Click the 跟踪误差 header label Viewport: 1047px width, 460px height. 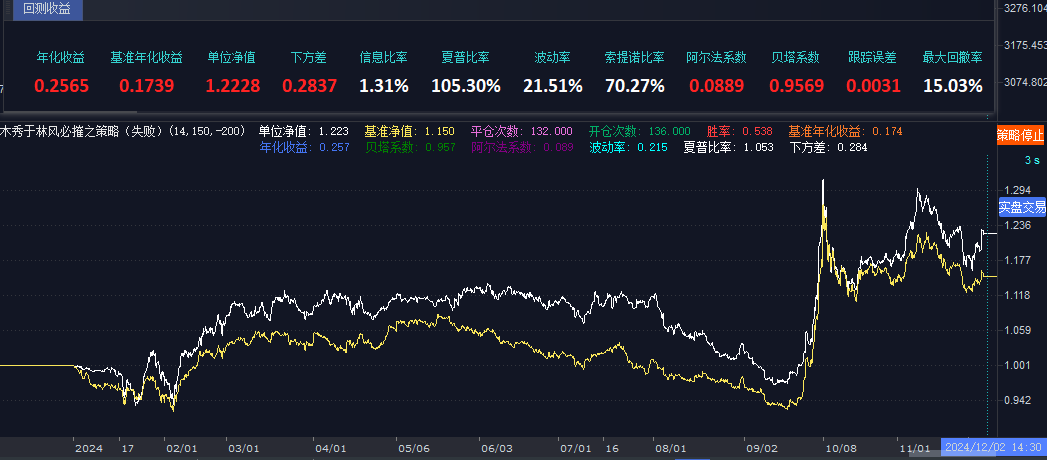coord(873,57)
